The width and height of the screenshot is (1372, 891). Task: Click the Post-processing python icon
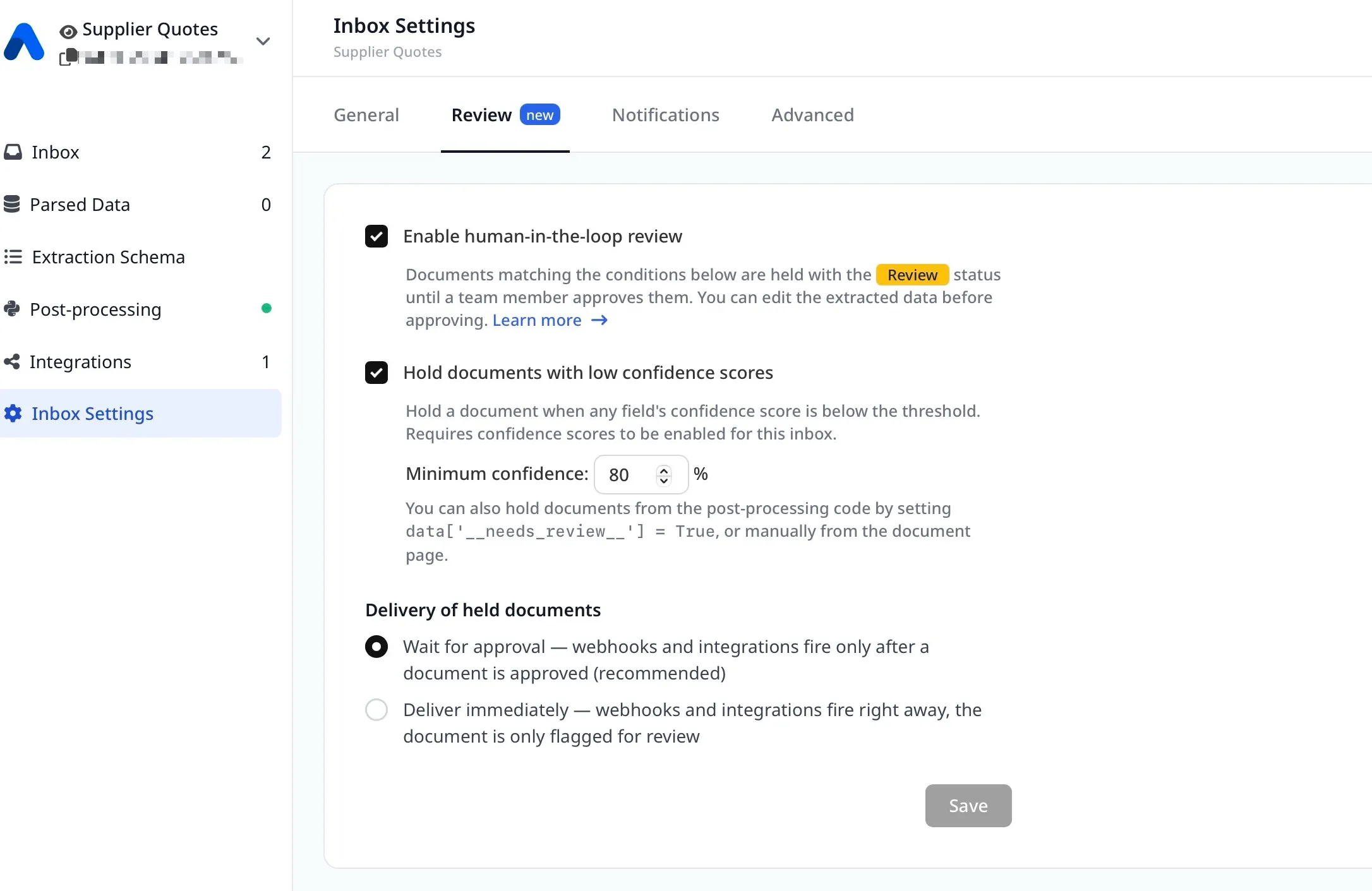tap(12, 309)
